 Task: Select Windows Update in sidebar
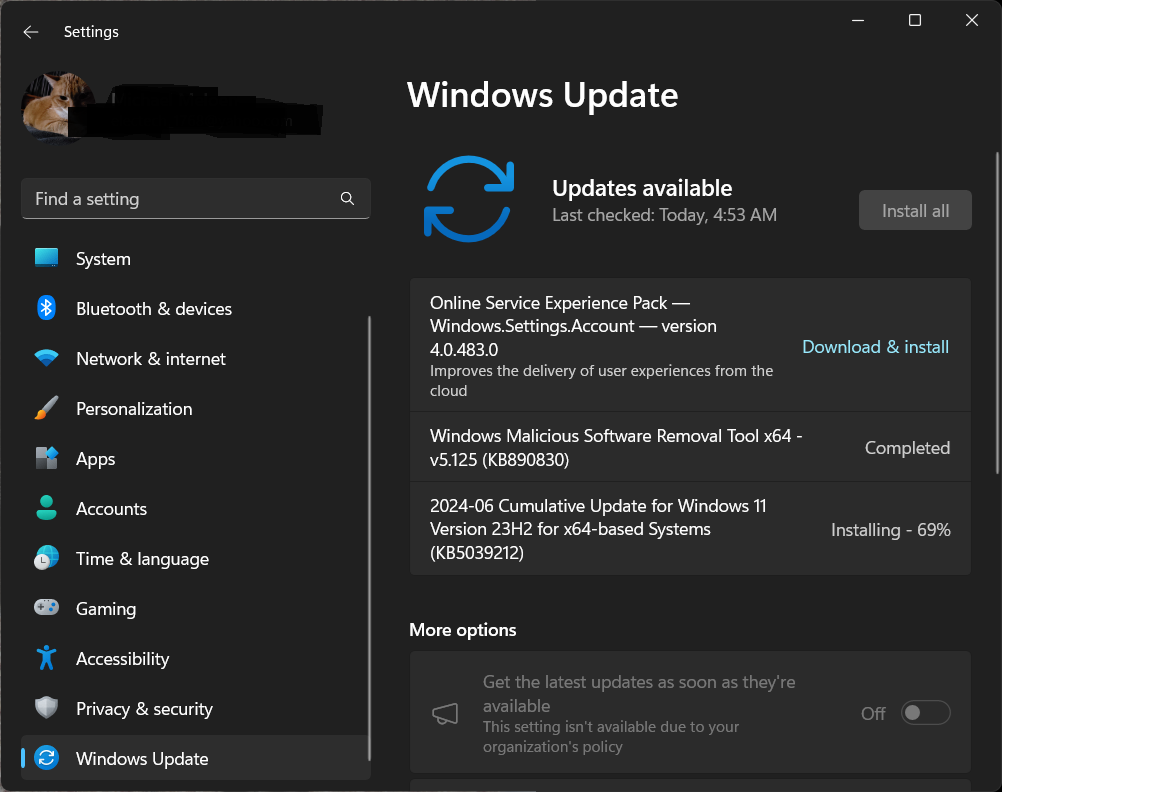pyautogui.click(x=142, y=759)
